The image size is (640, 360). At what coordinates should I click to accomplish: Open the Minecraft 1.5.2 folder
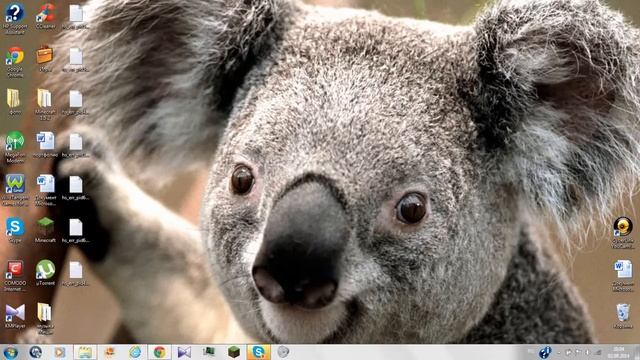tap(45, 104)
